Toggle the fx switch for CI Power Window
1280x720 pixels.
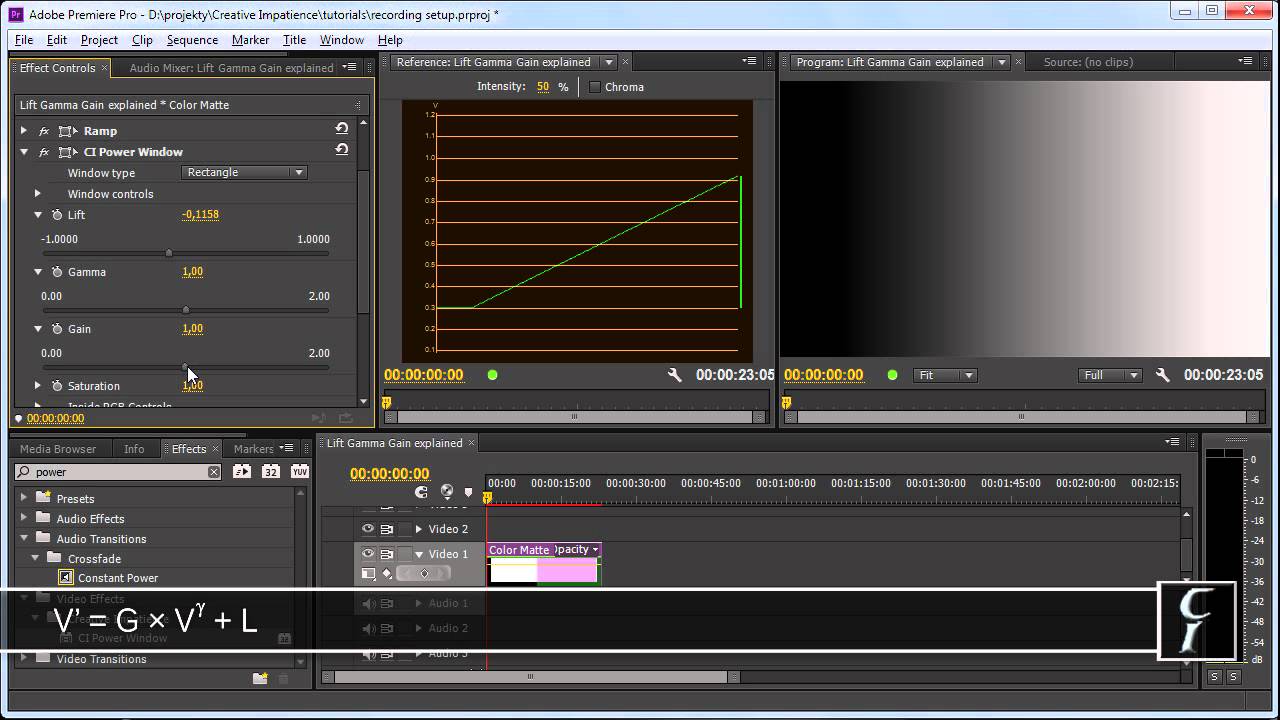click(44, 152)
